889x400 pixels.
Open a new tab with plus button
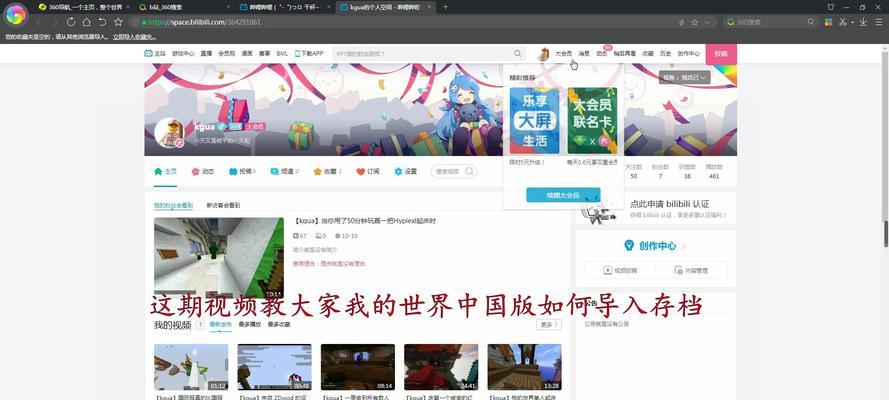pyautogui.click(x=446, y=7)
